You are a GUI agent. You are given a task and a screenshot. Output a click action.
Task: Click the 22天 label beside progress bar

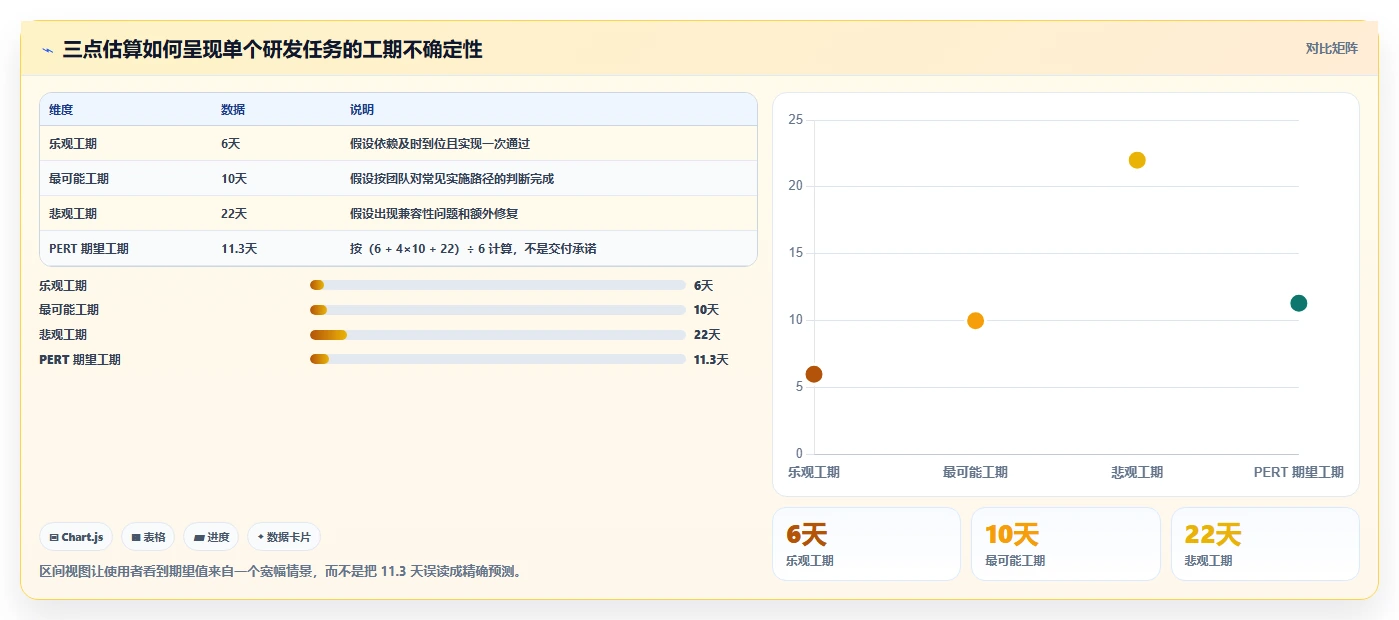coord(707,335)
